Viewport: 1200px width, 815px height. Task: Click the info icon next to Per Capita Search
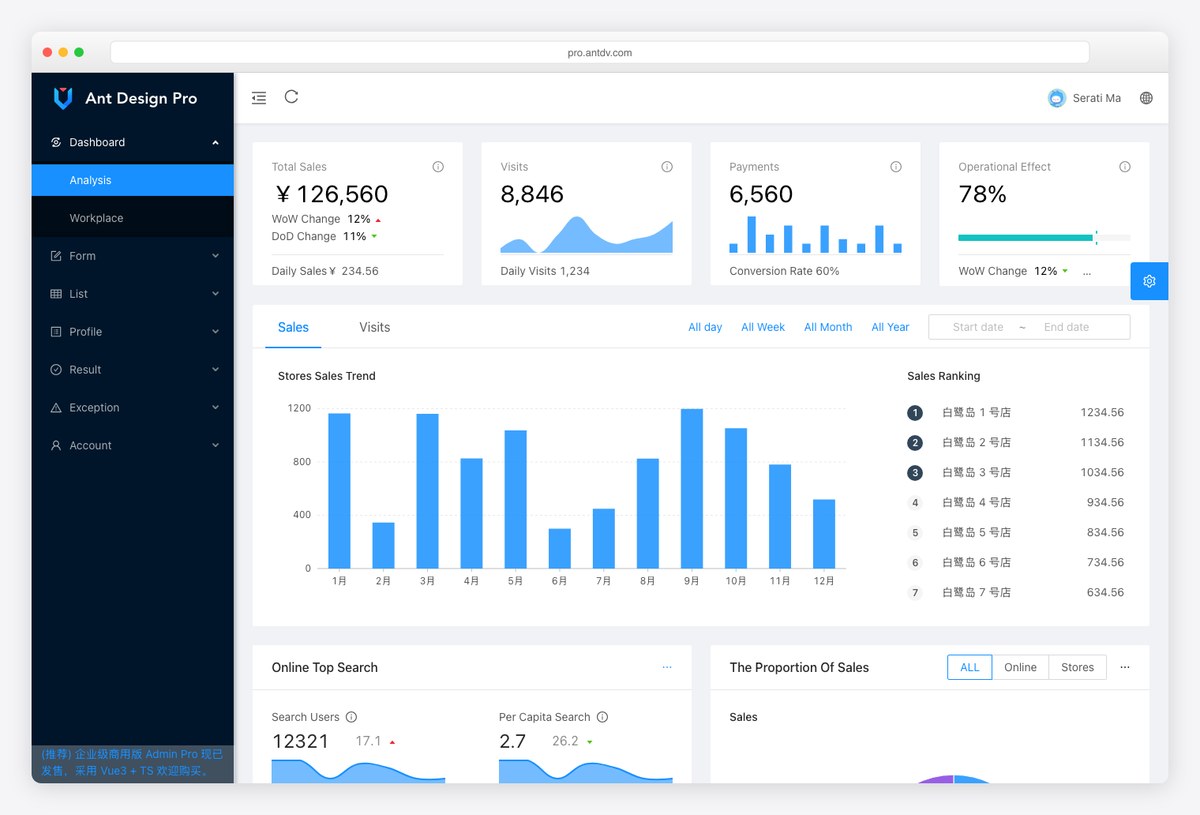point(602,717)
